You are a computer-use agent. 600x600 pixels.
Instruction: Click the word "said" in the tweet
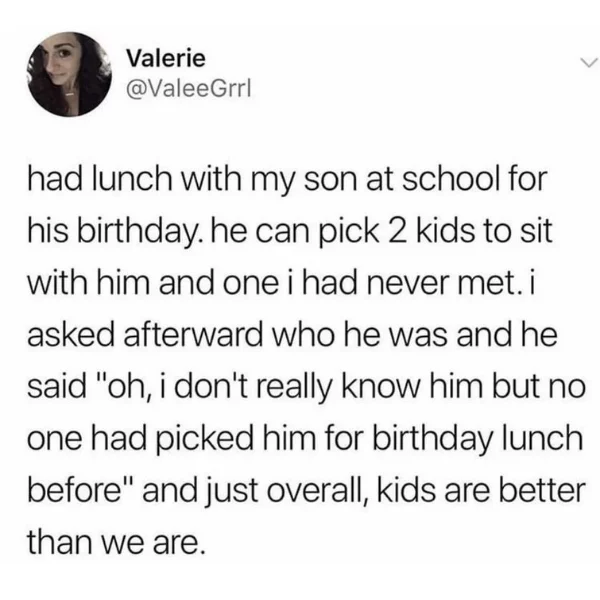[x=57, y=386]
